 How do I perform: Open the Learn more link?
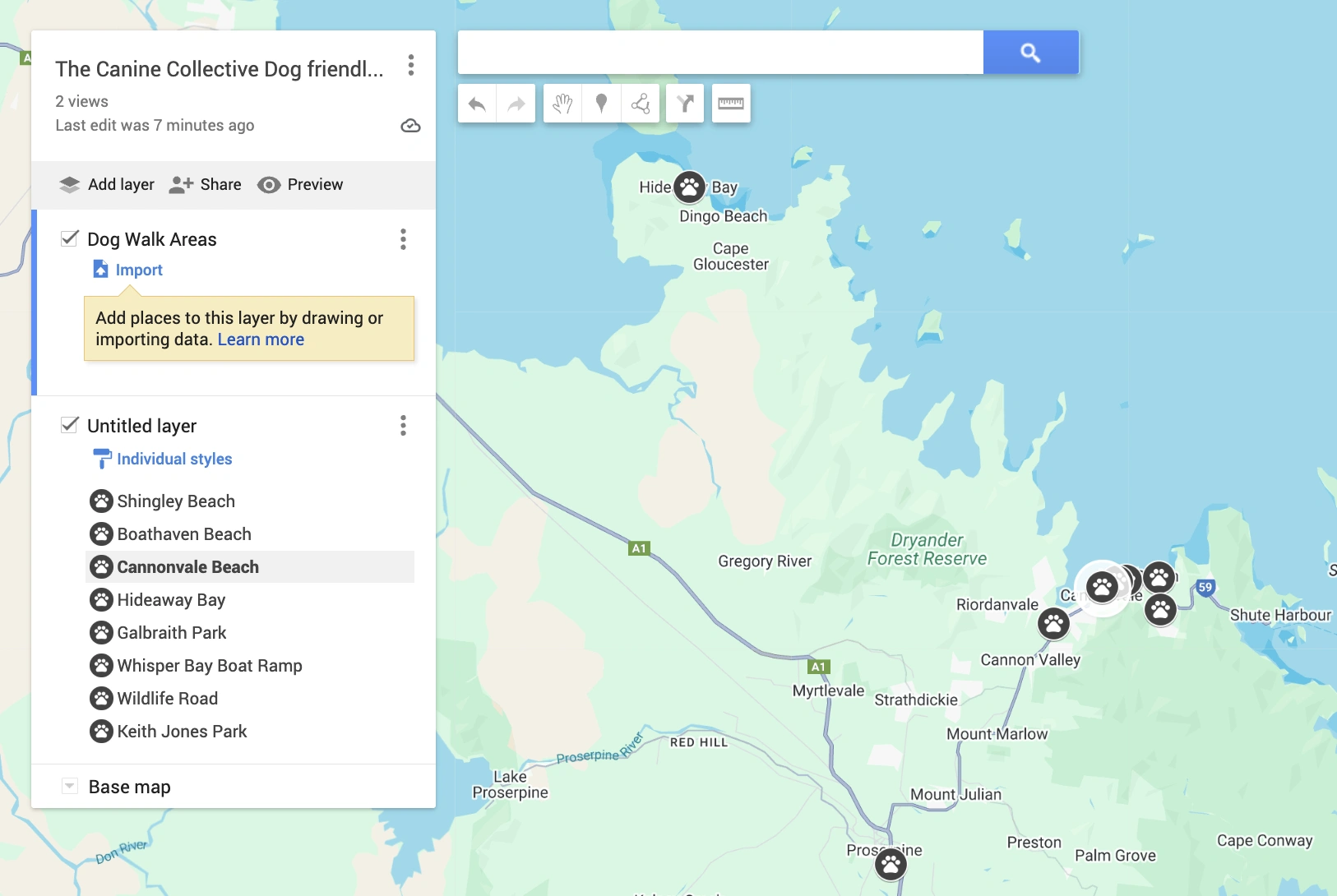click(261, 339)
